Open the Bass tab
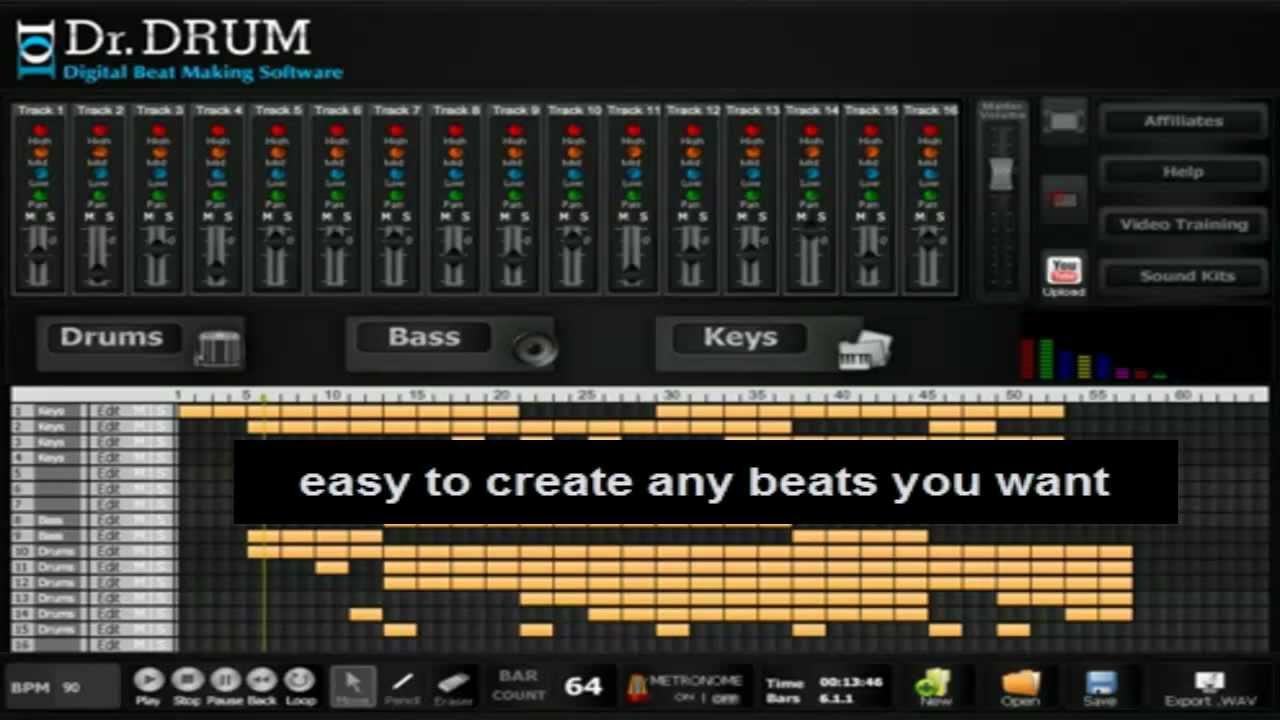This screenshot has width=1280, height=720. (x=424, y=338)
